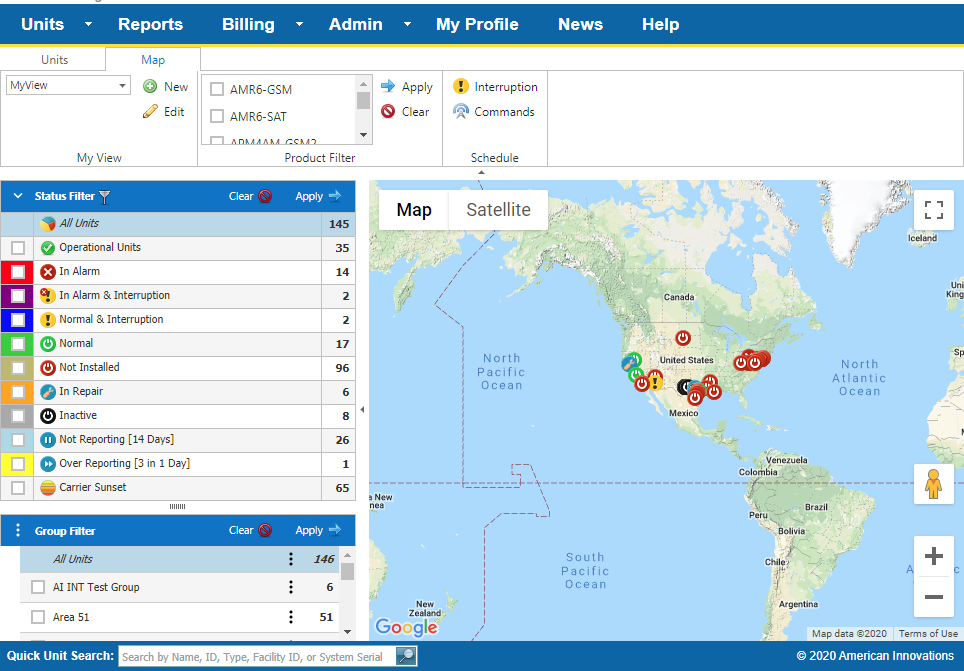964x671 pixels.
Task: Click the New button to create a view
Action: point(165,86)
